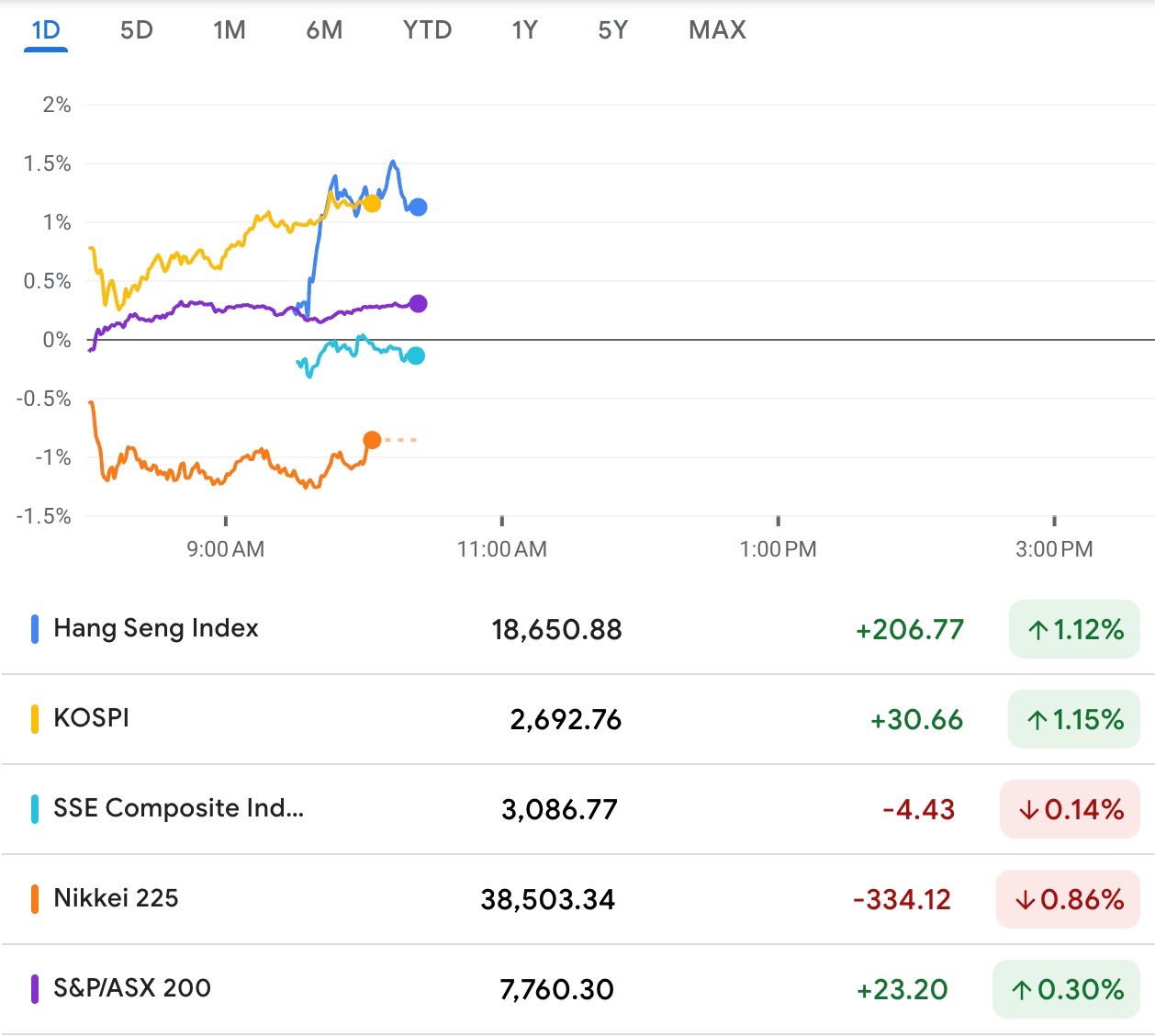Click the SSE Composite change -4.43

[x=918, y=810]
